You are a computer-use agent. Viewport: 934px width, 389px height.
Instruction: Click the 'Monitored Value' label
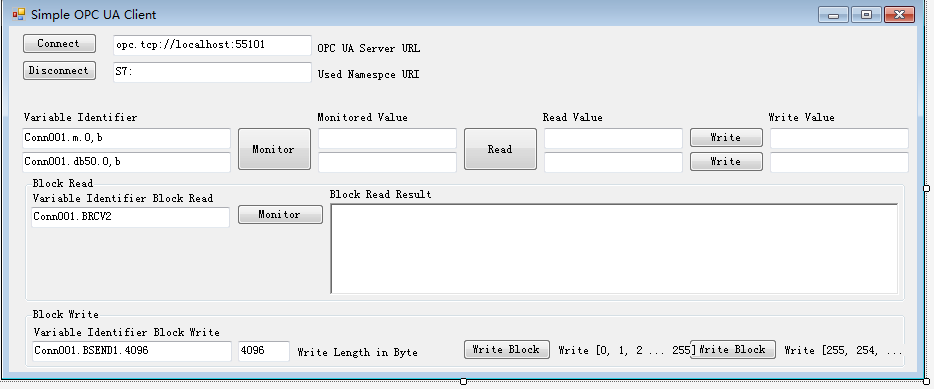tap(363, 117)
